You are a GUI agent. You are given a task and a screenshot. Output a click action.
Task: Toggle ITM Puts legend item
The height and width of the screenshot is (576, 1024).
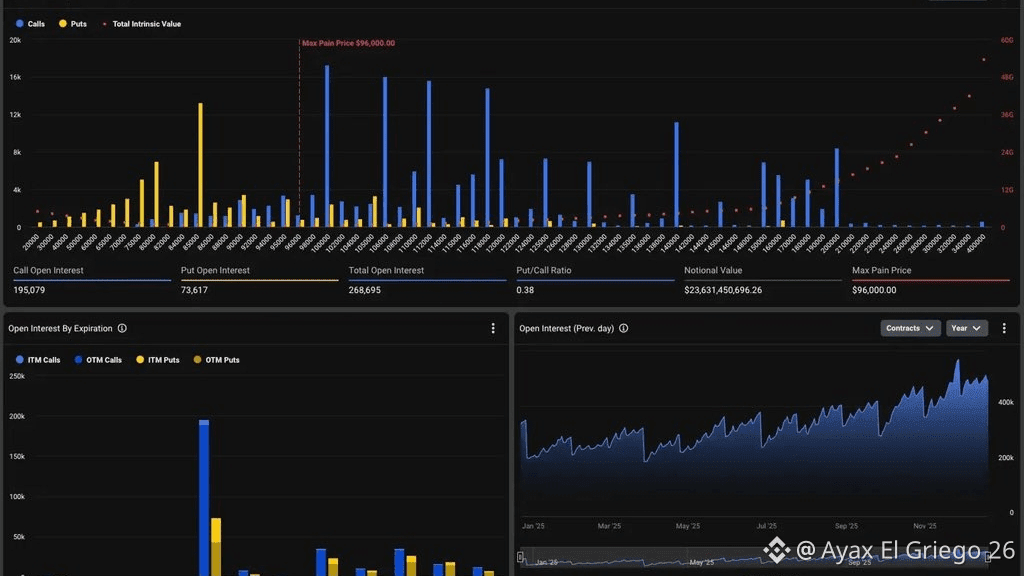pos(157,360)
